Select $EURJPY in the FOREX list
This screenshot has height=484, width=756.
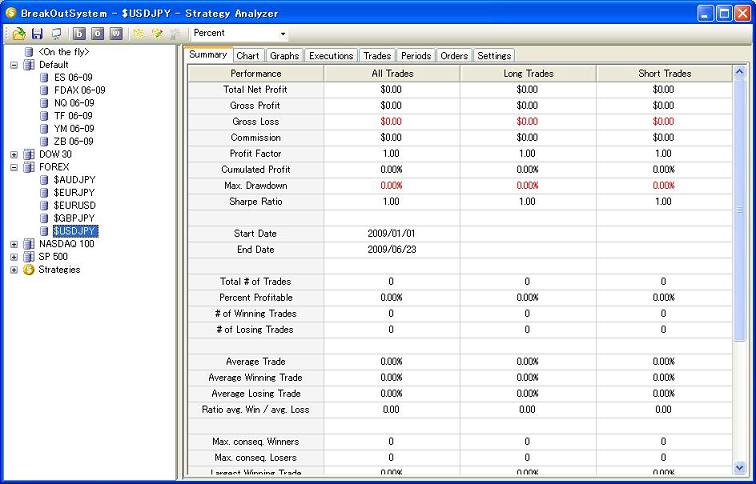75,192
